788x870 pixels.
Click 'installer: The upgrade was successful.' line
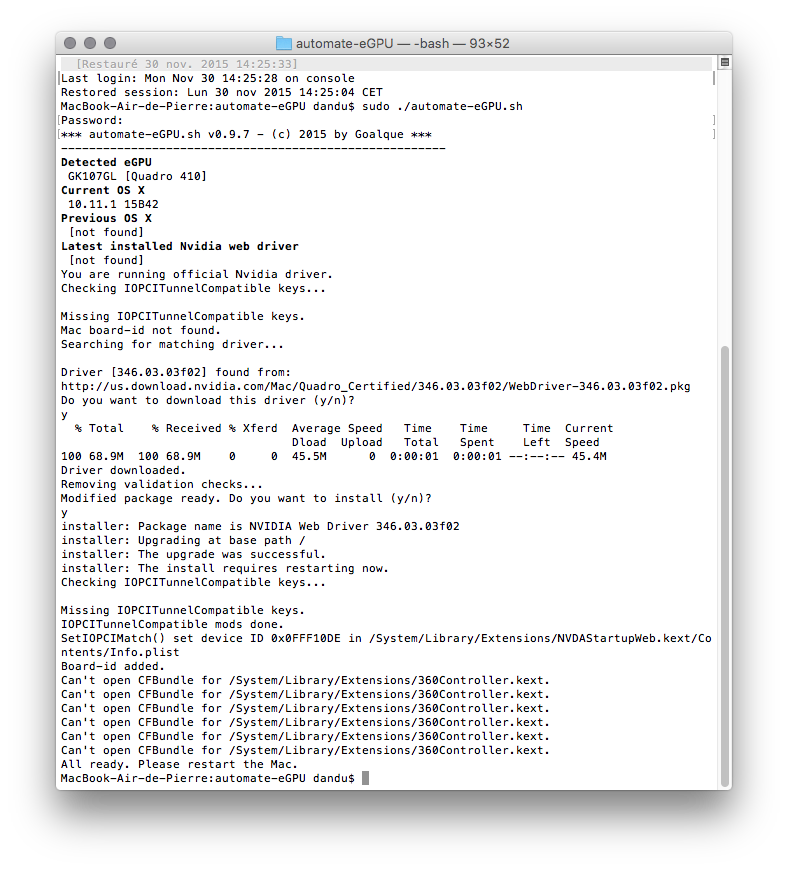tap(193, 554)
